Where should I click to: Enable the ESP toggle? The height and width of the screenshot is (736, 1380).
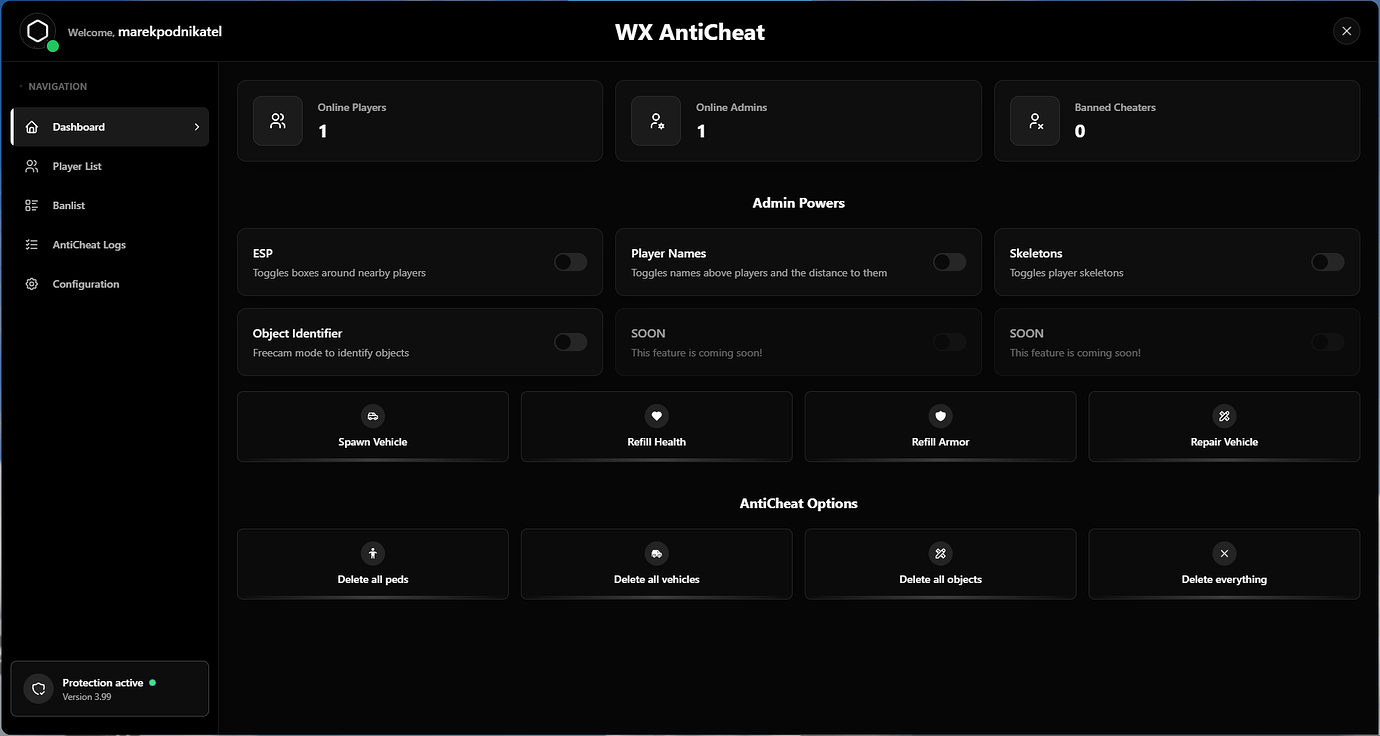pyautogui.click(x=570, y=261)
